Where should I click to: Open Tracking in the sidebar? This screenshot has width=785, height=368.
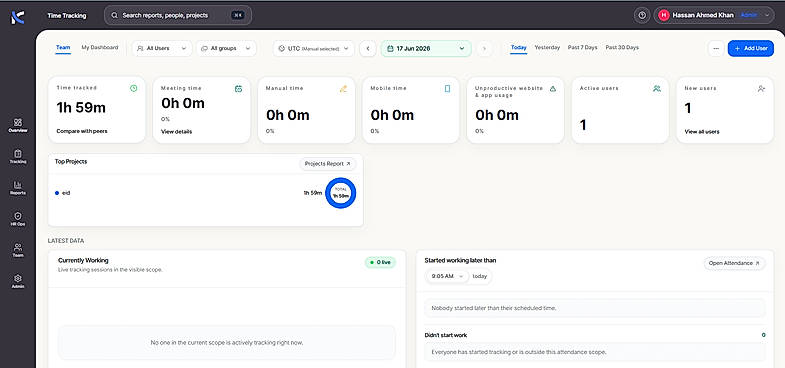pyautogui.click(x=18, y=157)
